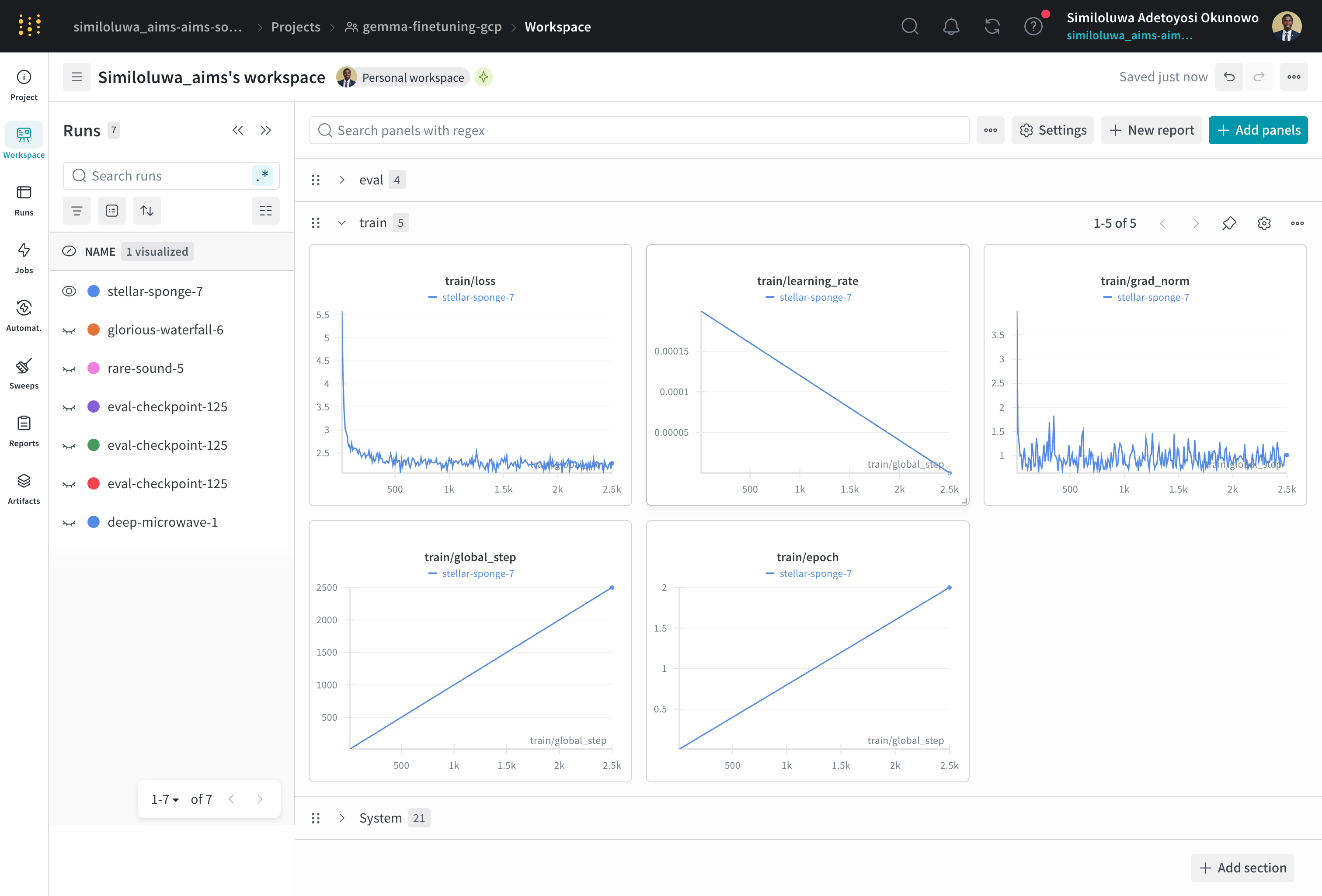Image resolution: width=1322 pixels, height=896 pixels.
Task: Show the deep-microwave-1 run
Action: coord(69,522)
